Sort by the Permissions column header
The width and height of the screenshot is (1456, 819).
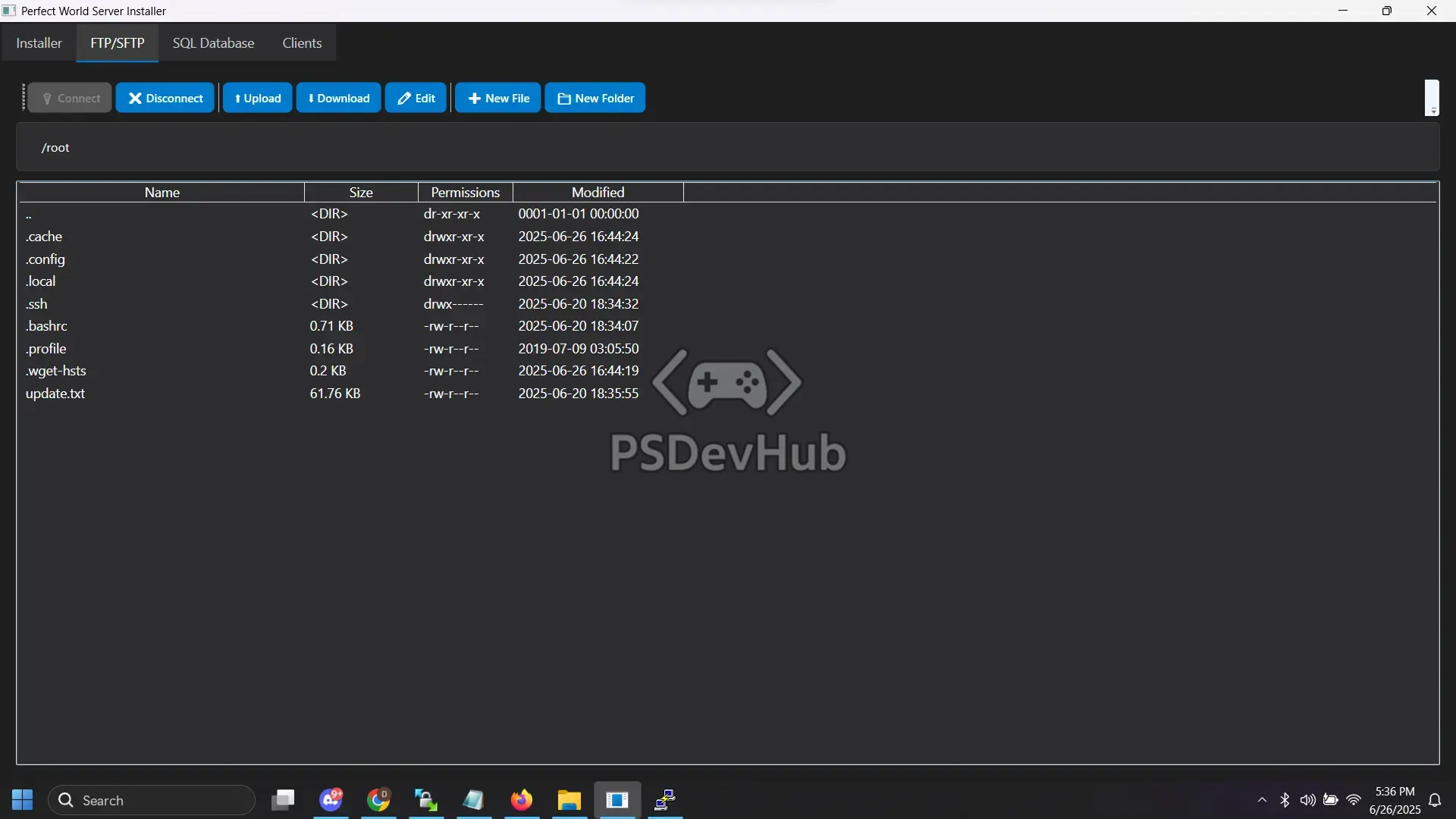[x=466, y=193]
